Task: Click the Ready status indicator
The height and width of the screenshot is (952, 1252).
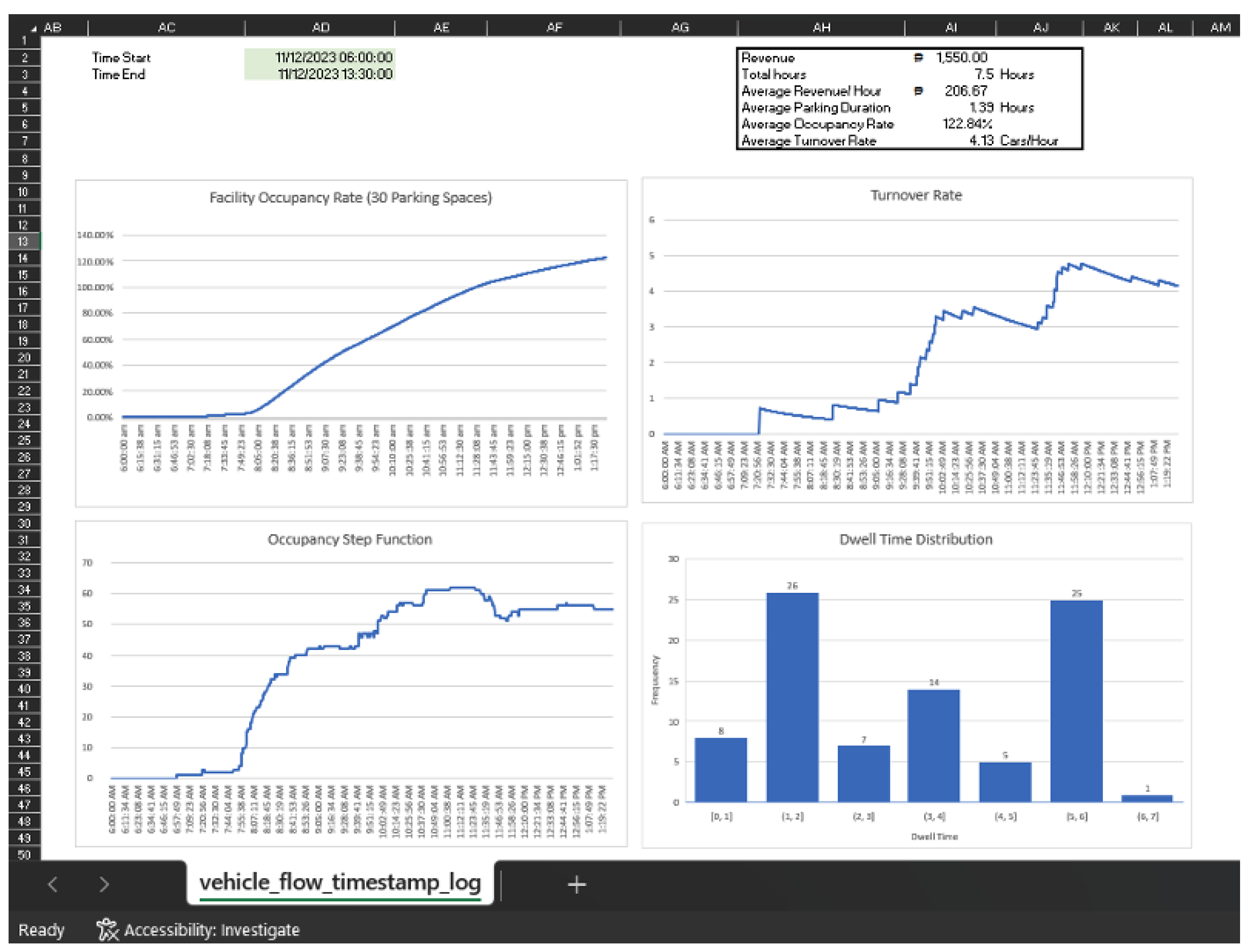Action: [41, 930]
